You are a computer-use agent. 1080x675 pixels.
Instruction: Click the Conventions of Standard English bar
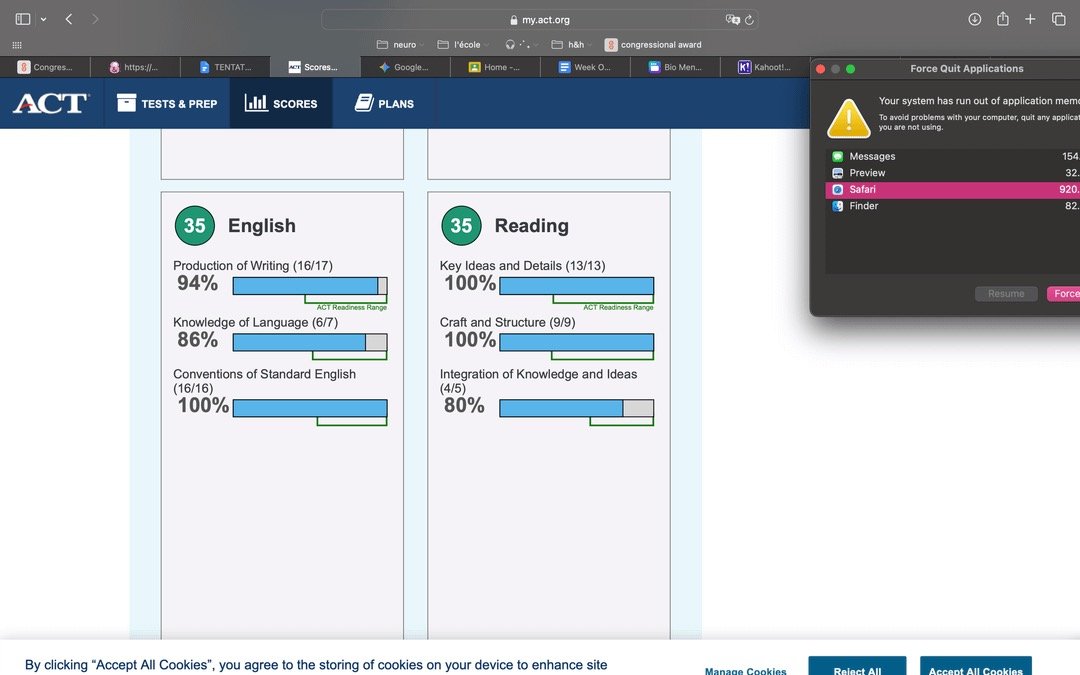click(x=310, y=408)
